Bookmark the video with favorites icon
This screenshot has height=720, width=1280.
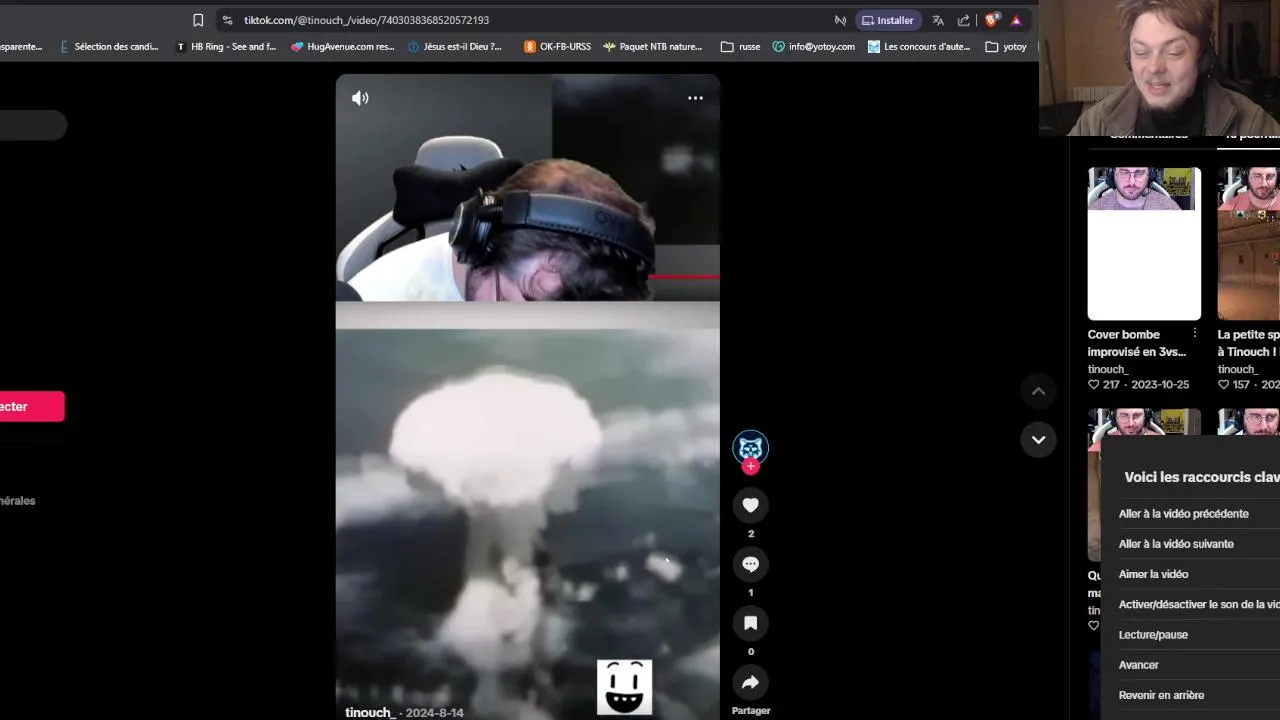tap(750, 623)
